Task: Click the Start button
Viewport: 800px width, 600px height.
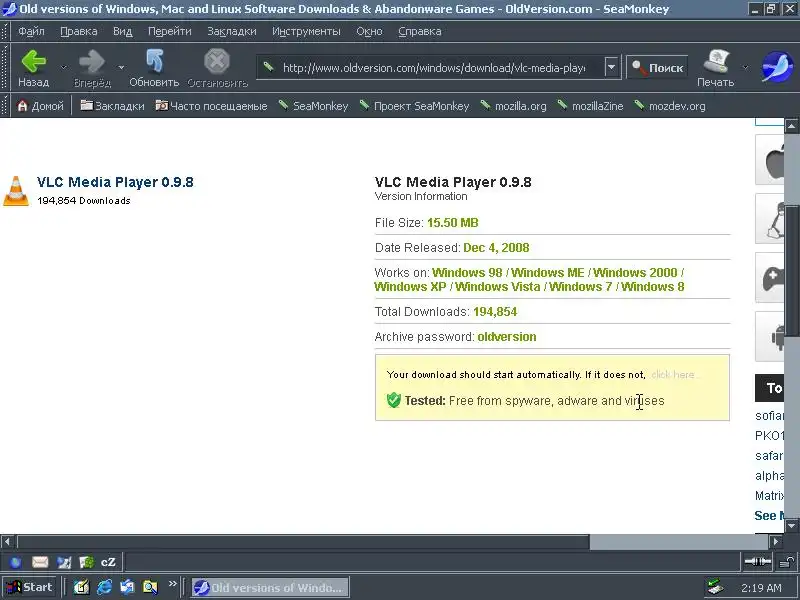Action: point(30,587)
